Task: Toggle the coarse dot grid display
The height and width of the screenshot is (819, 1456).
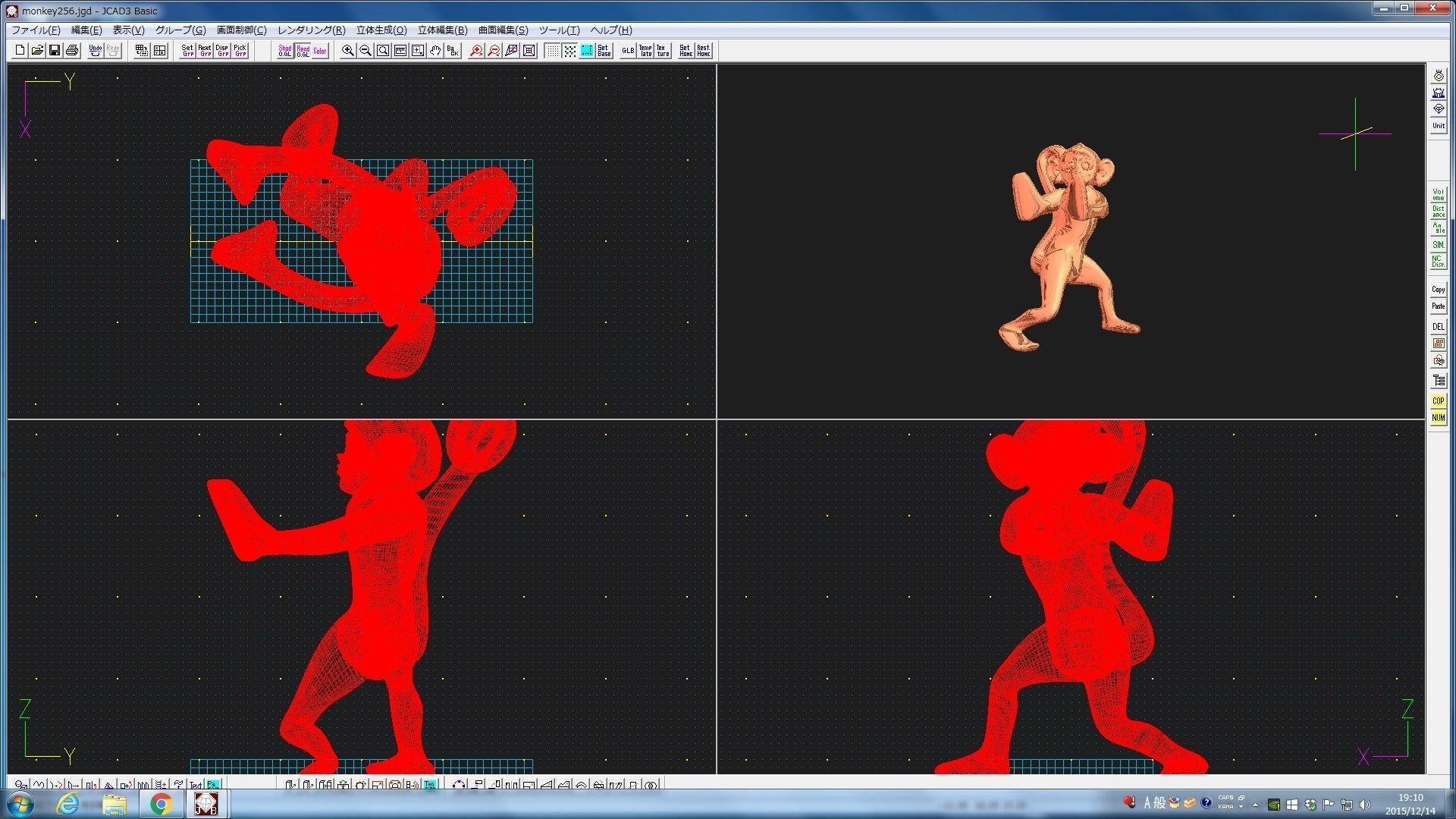Action: pos(570,51)
